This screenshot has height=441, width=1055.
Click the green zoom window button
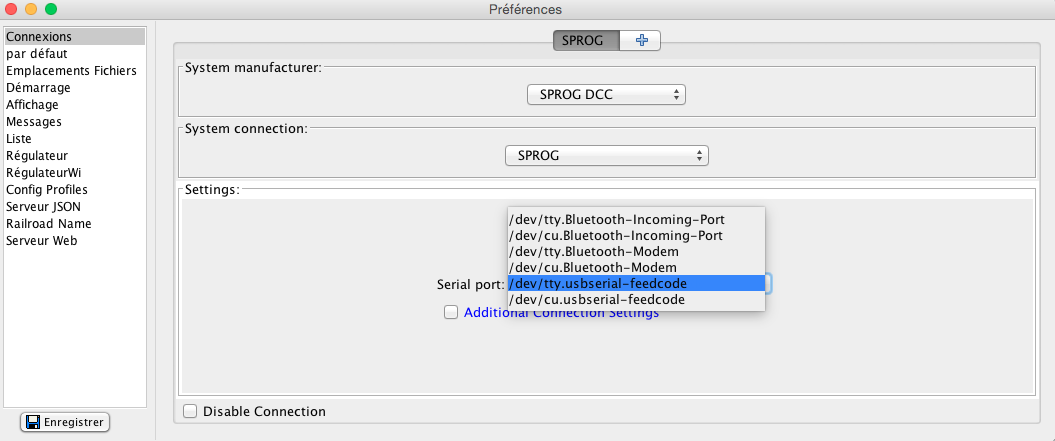50,9
